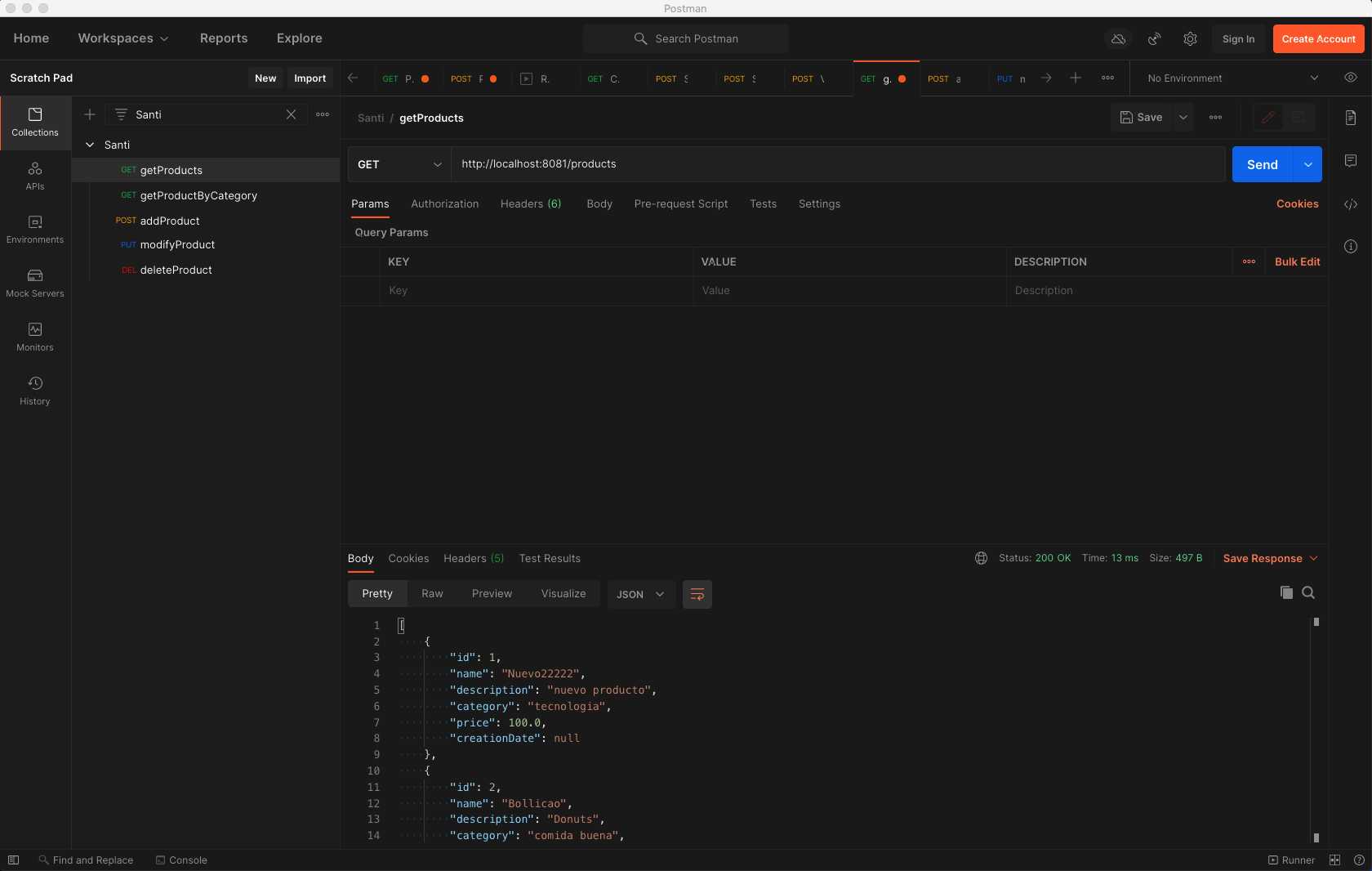Collapse the Santi collection tree
This screenshot has height=871, width=1372.
90,145
